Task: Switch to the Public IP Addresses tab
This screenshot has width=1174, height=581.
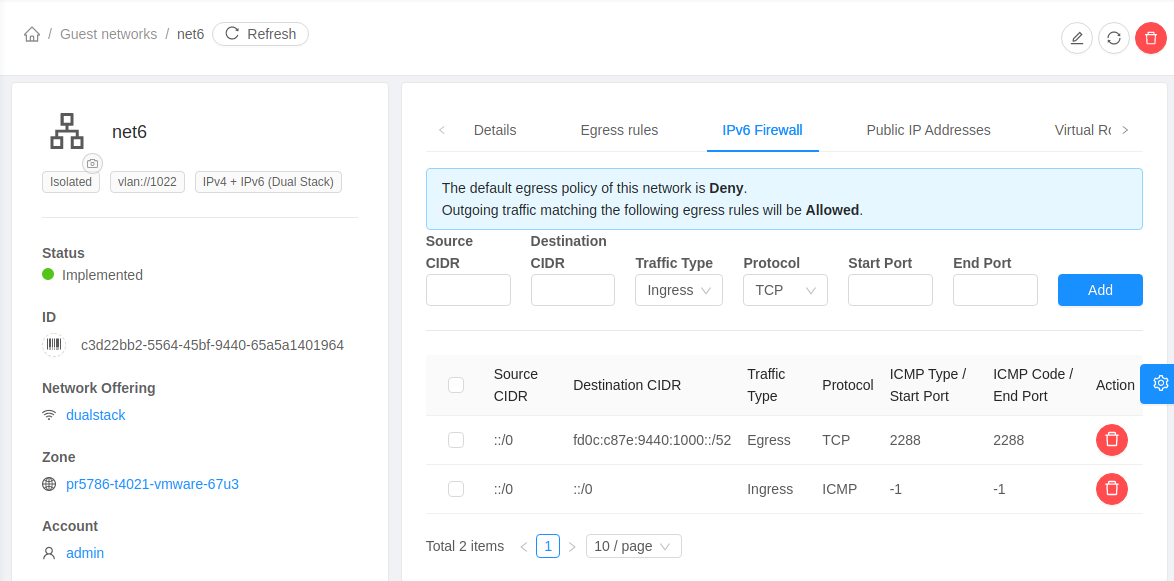Action: click(928, 130)
